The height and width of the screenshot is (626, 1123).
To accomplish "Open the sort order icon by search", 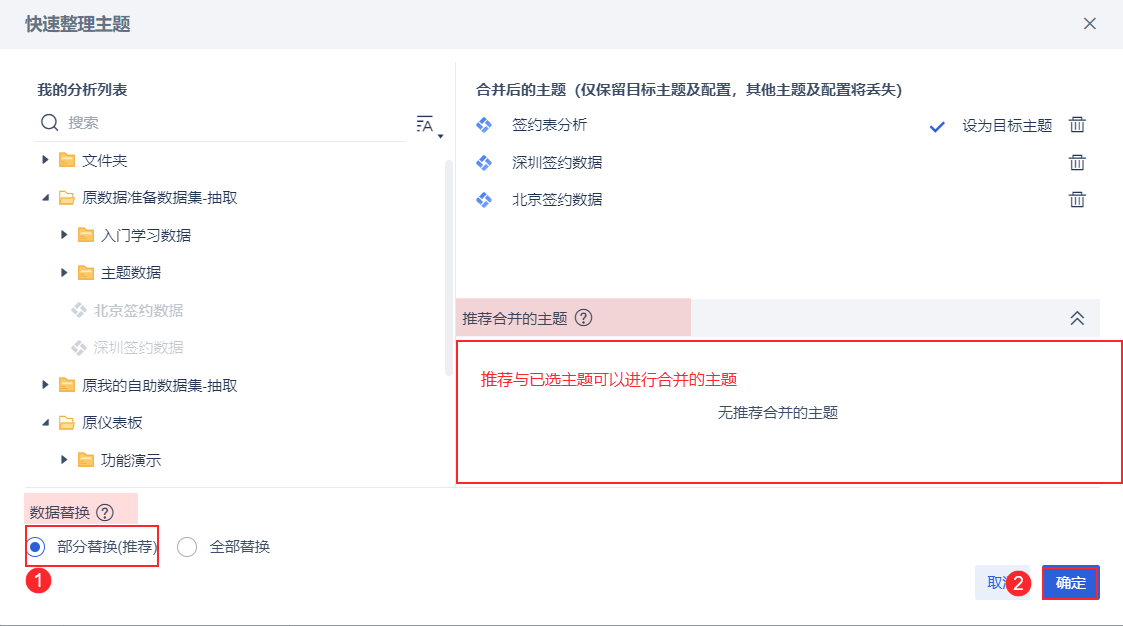I will click(x=427, y=125).
